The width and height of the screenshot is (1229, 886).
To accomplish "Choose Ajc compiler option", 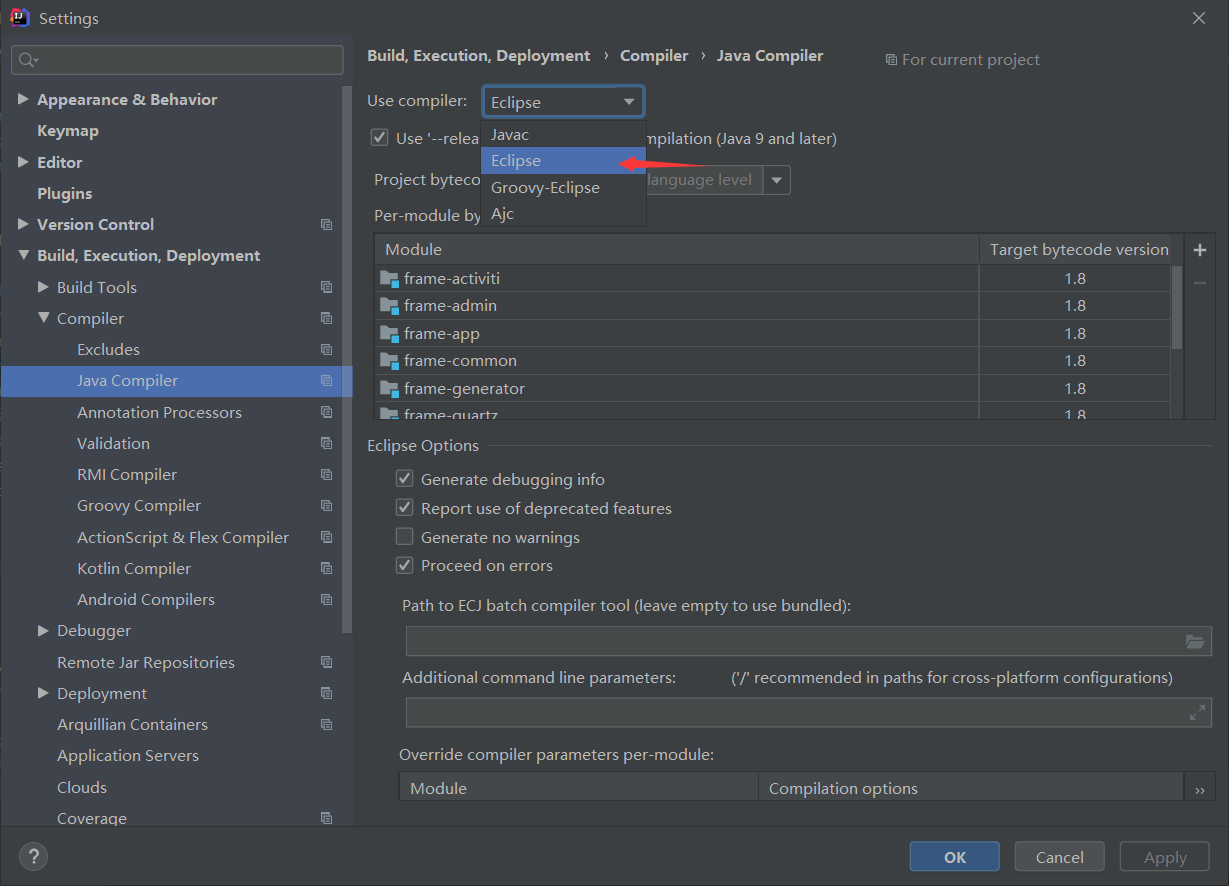I will tap(563, 213).
